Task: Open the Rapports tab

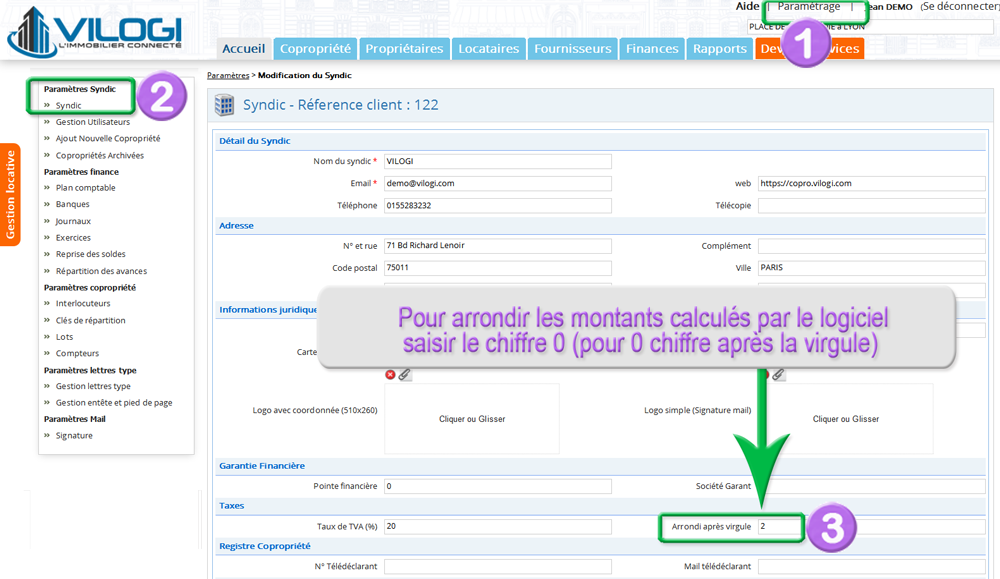Action: pyautogui.click(x=720, y=48)
